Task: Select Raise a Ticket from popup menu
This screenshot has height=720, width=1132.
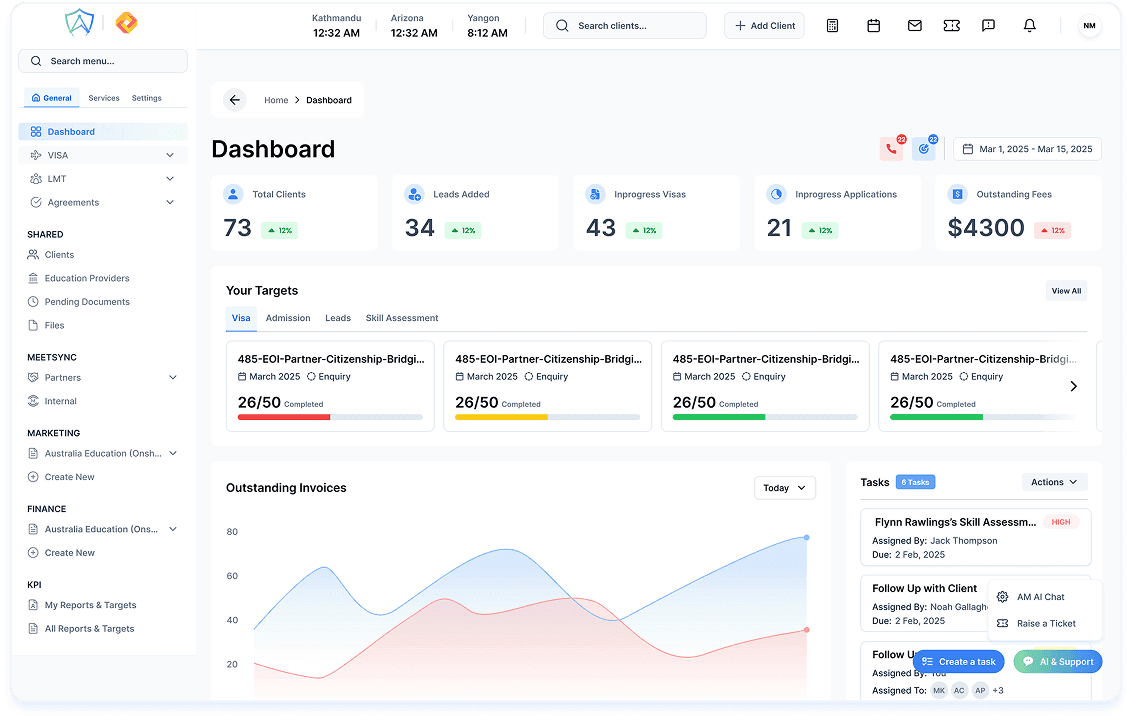Action: [x=1044, y=624]
